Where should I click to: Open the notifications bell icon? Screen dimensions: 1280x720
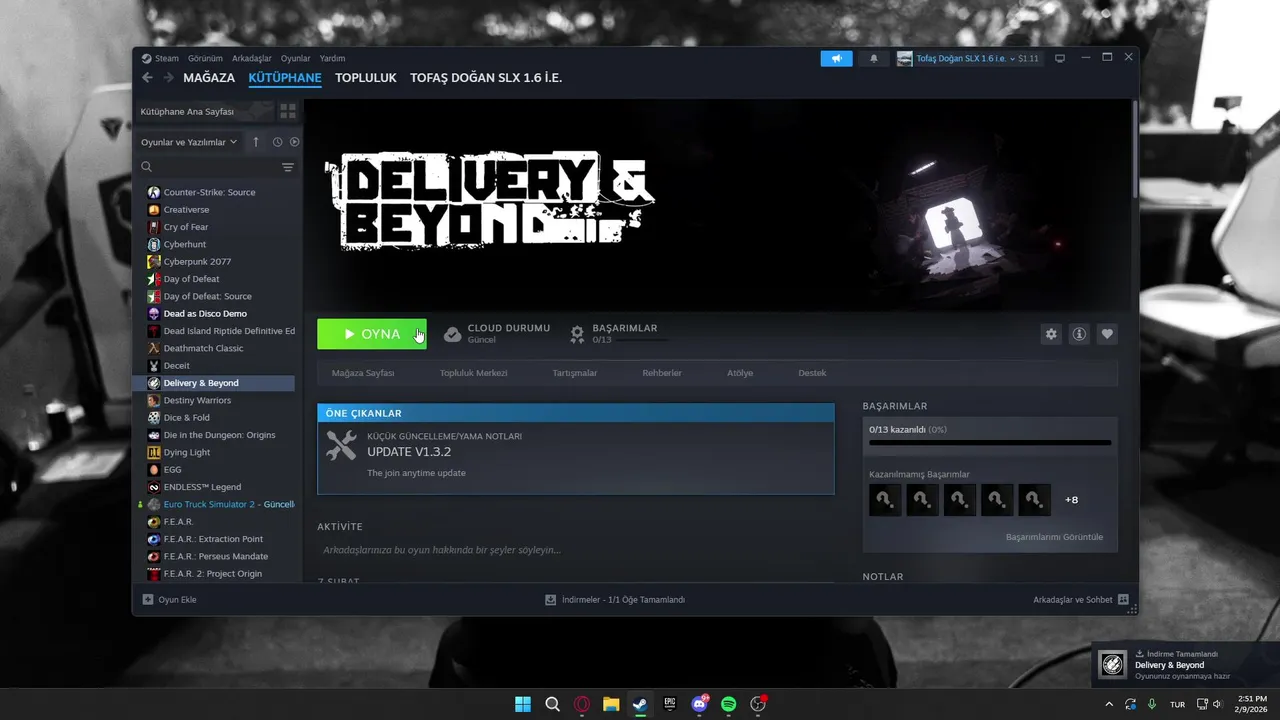click(873, 58)
